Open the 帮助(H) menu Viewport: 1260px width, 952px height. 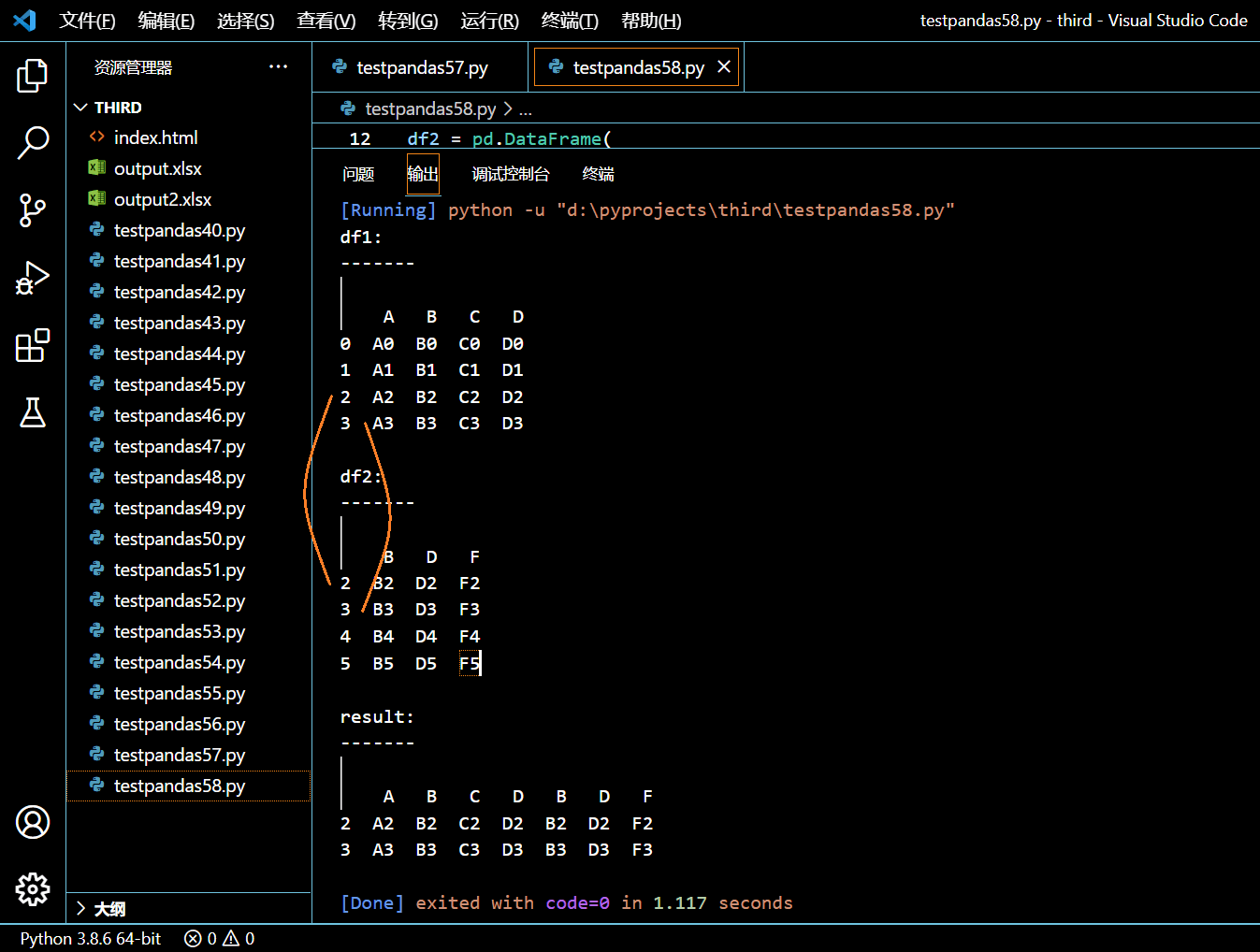click(651, 21)
